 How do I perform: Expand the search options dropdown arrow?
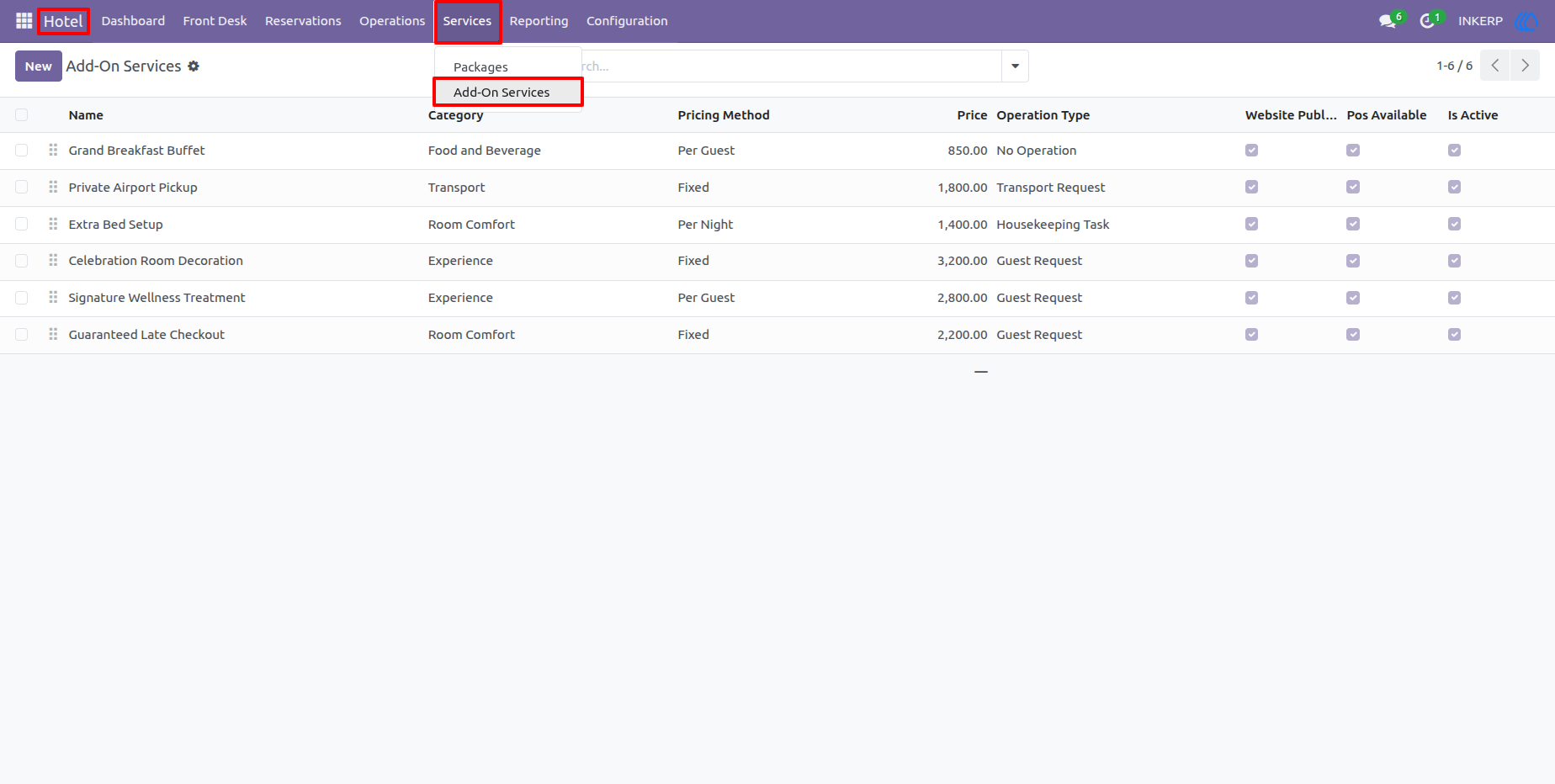(x=1015, y=66)
